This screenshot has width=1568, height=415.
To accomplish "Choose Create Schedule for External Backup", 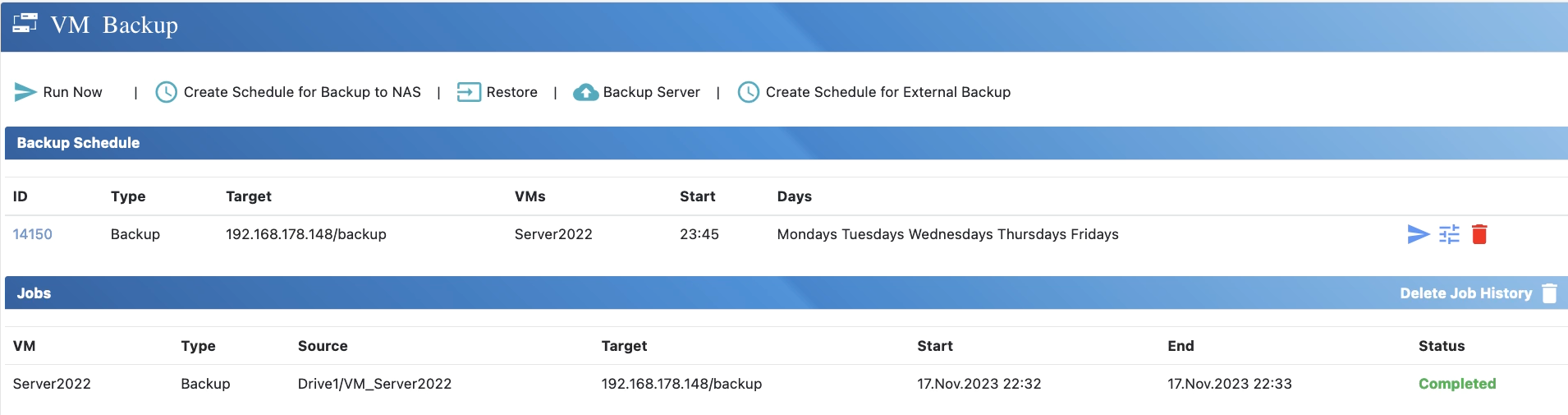I will point(887,92).
